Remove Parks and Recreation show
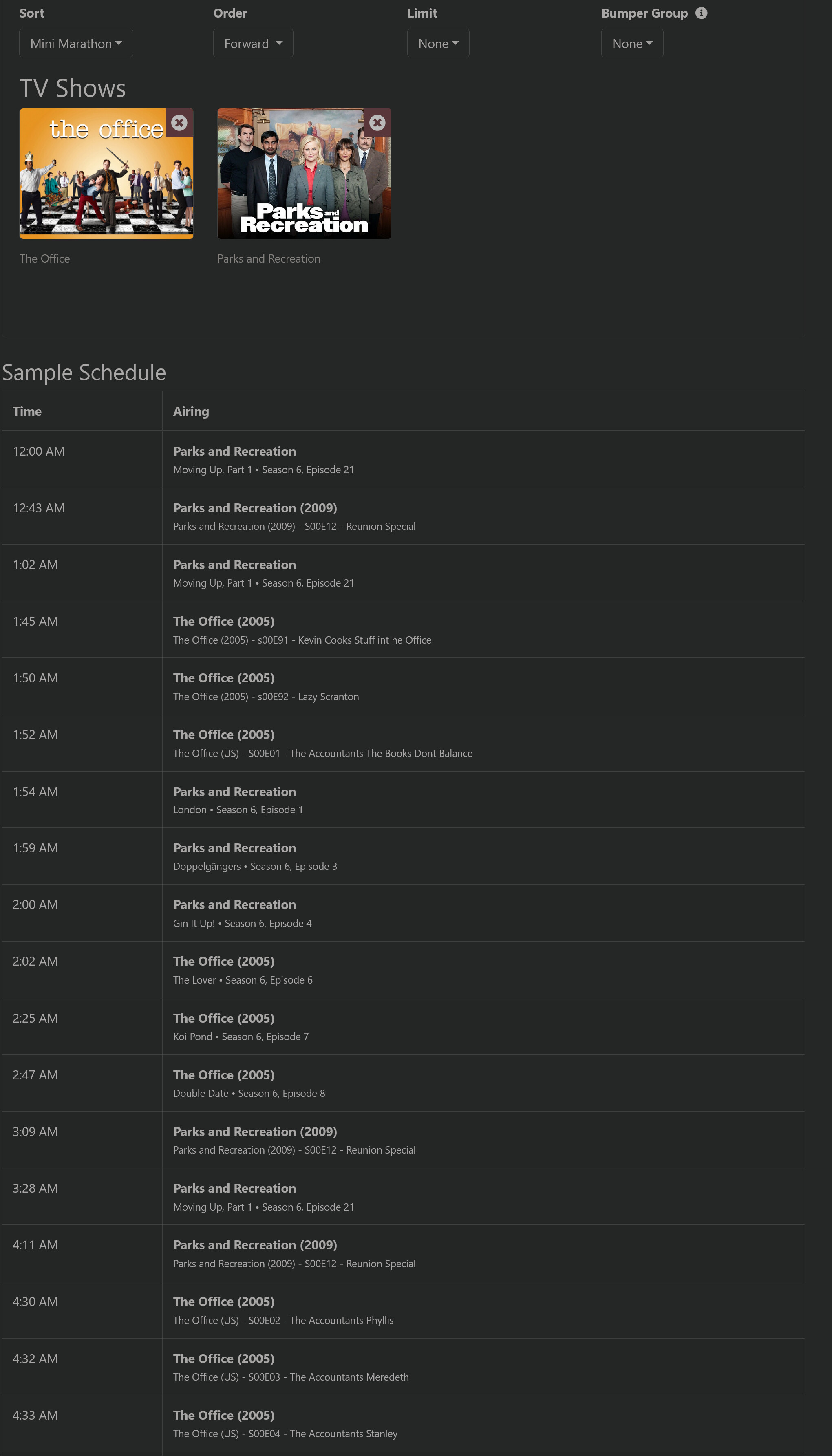This screenshot has height=1456, width=832. coord(377,123)
